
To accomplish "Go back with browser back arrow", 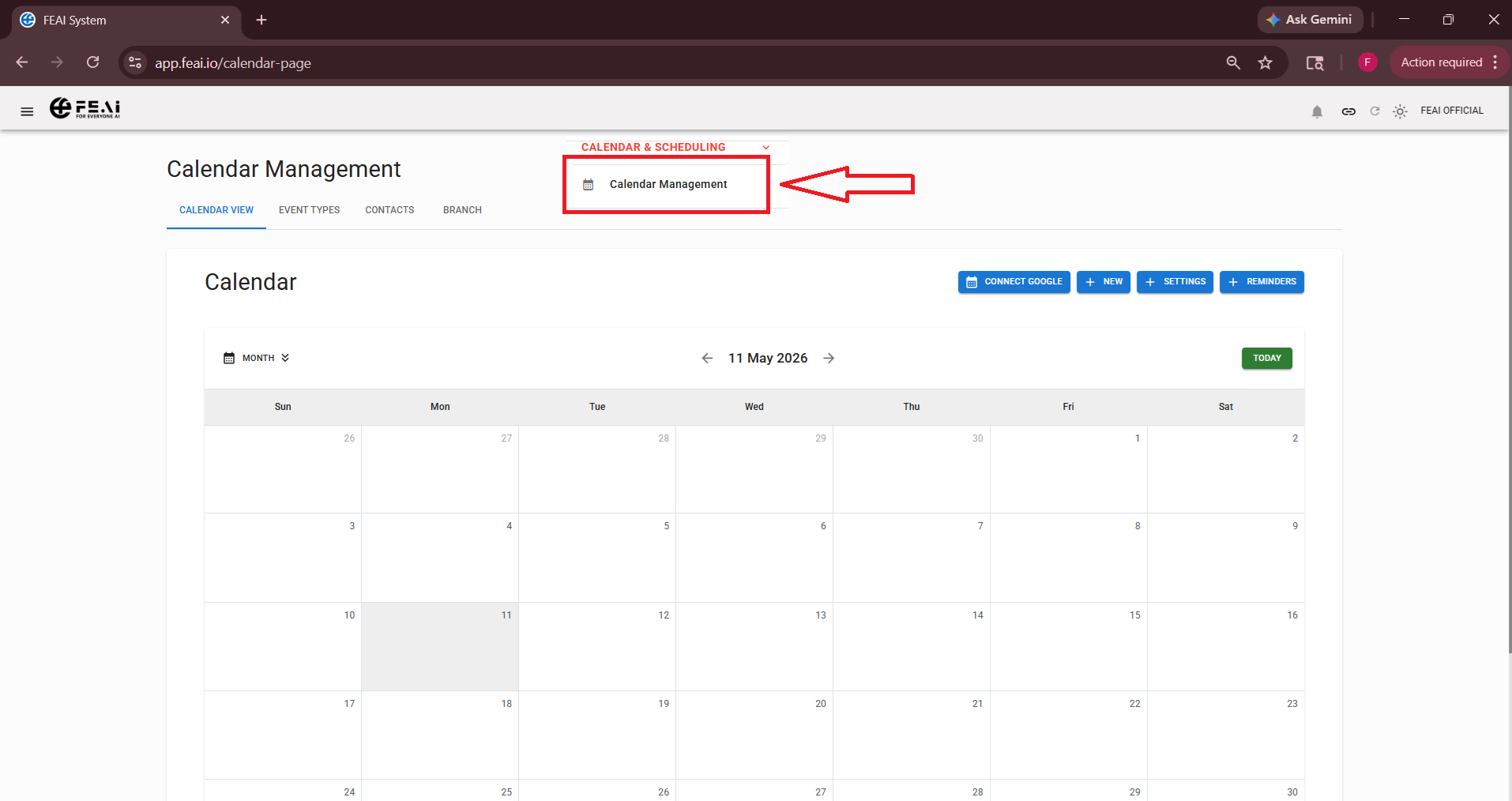I will coord(22,62).
